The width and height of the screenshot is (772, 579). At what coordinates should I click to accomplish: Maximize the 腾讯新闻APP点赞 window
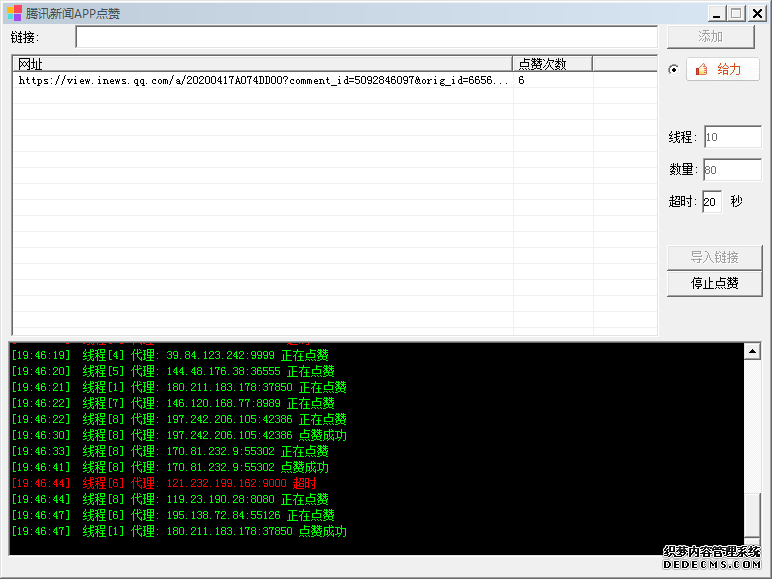tap(737, 13)
